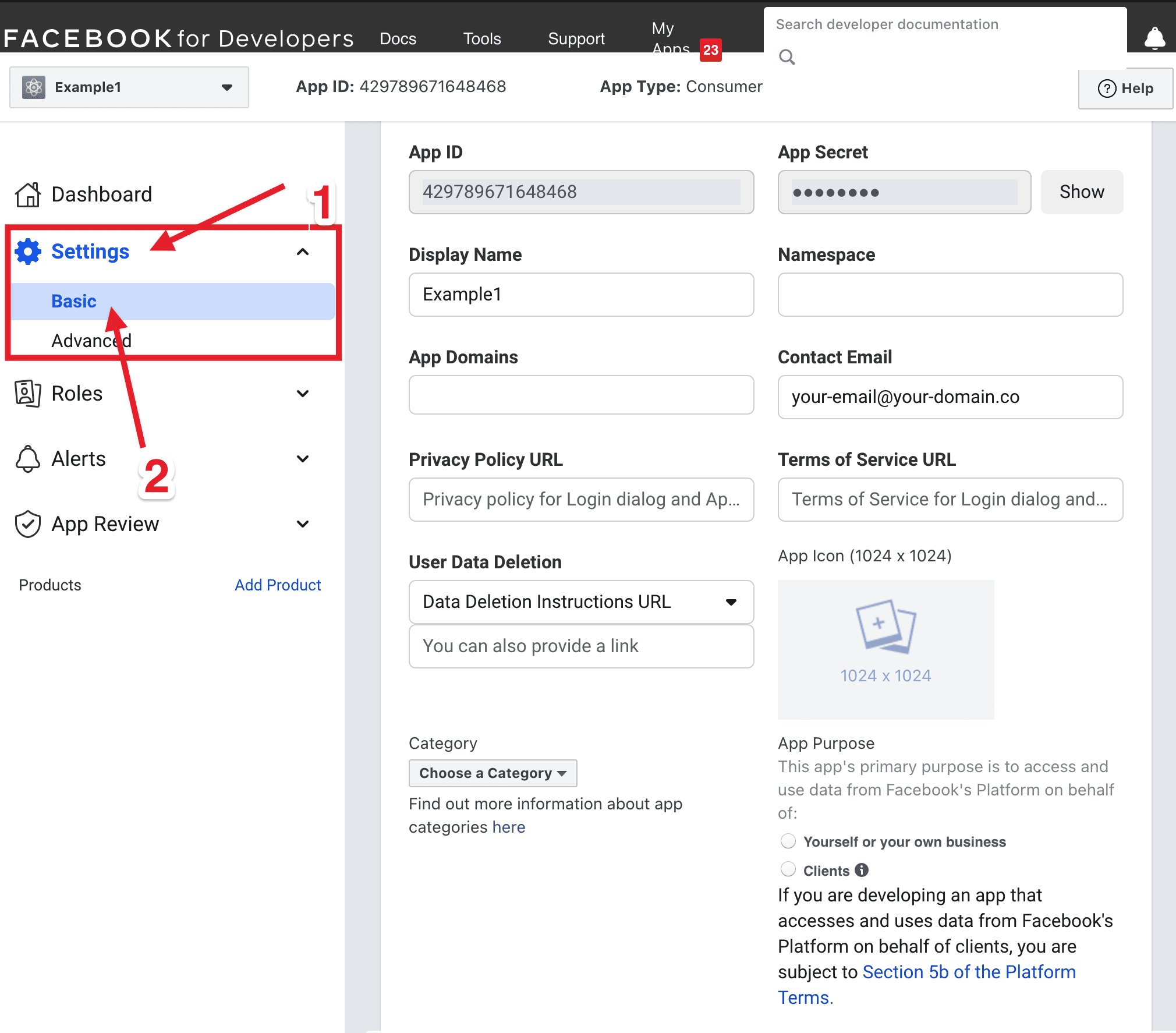Image resolution: width=1176 pixels, height=1033 pixels.
Task: Click FACEBOOK for Developers logo
Action: [x=178, y=38]
